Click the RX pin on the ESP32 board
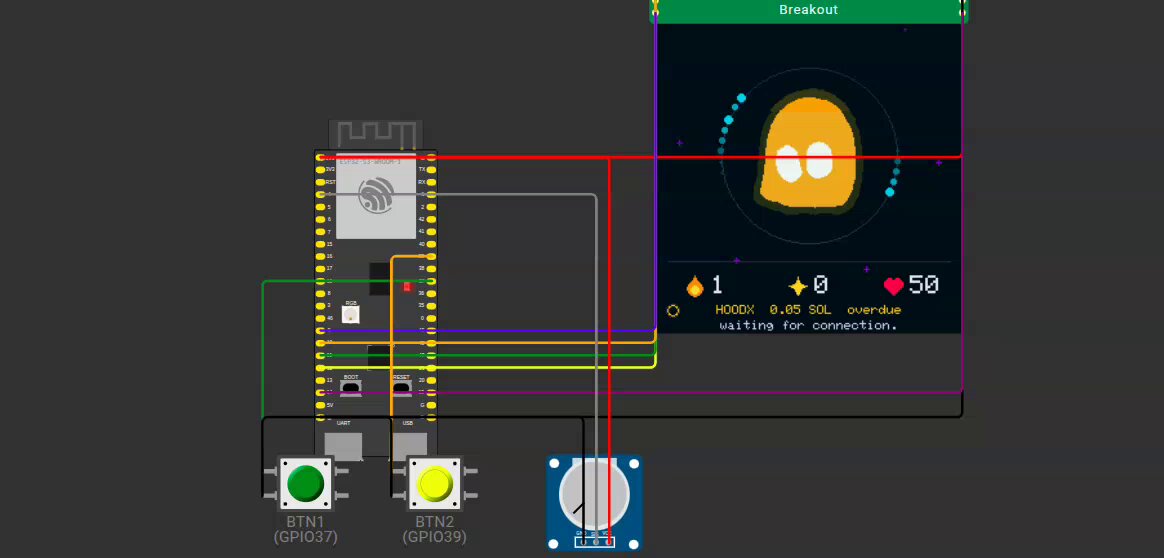The width and height of the screenshot is (1164, 558). tap(431, 182)
